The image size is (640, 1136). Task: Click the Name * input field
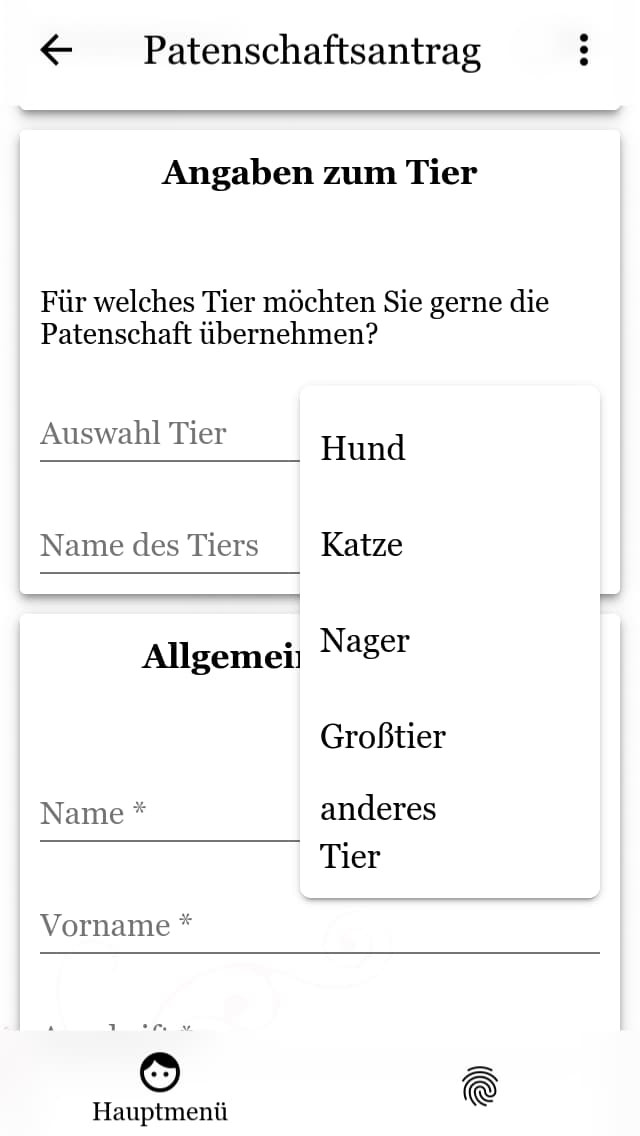click(x=170, y=814)
